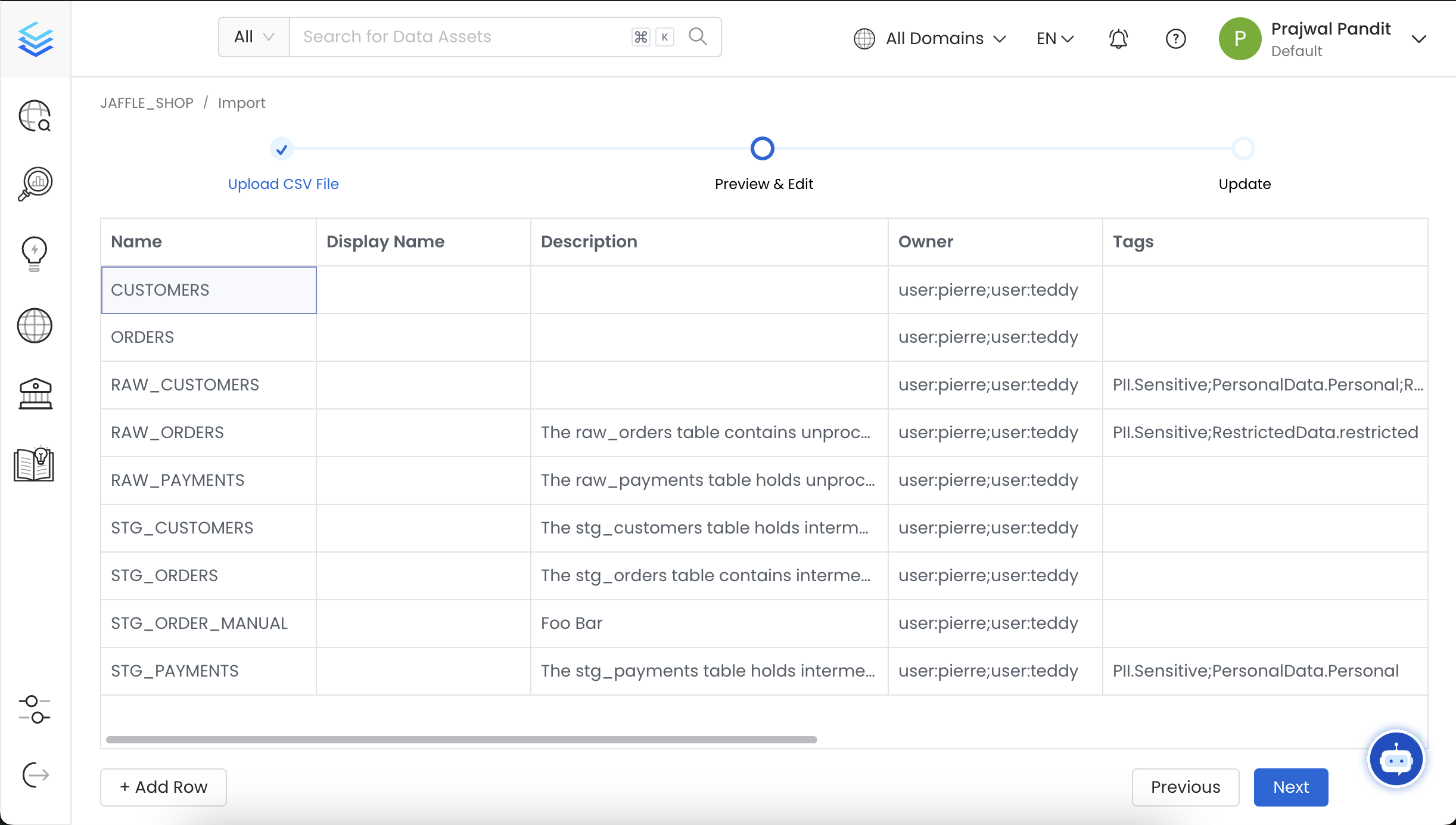Navigate to JAFFLE_SHOP breadcrumb link

[147, 103]
